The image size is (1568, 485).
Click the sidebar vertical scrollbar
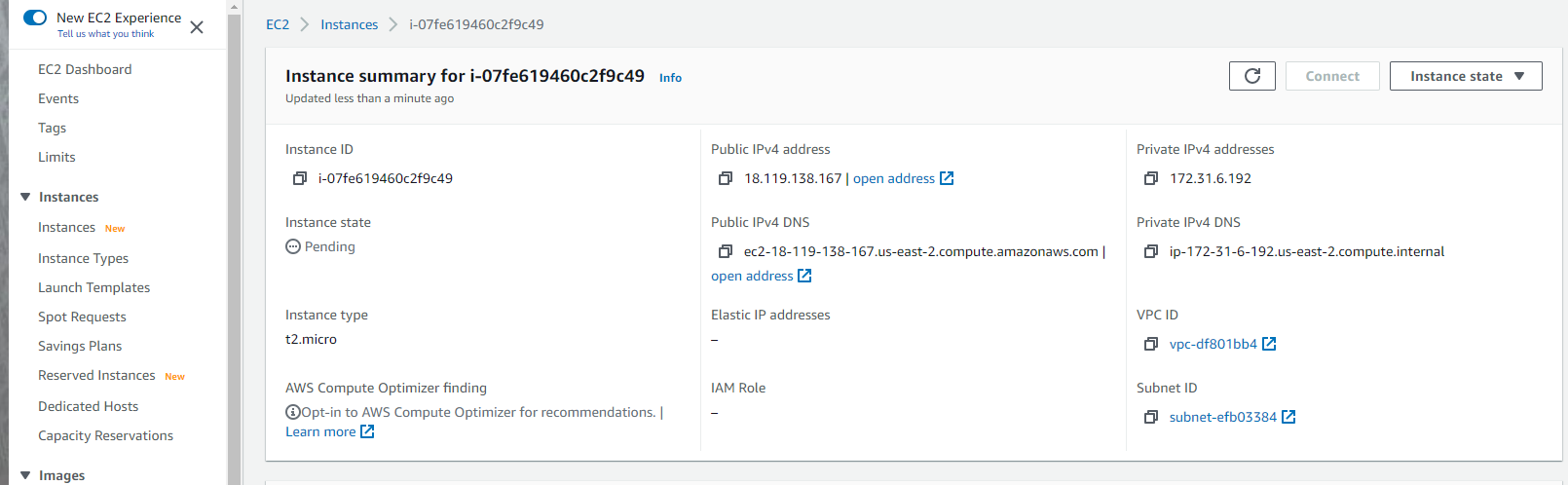234,243
